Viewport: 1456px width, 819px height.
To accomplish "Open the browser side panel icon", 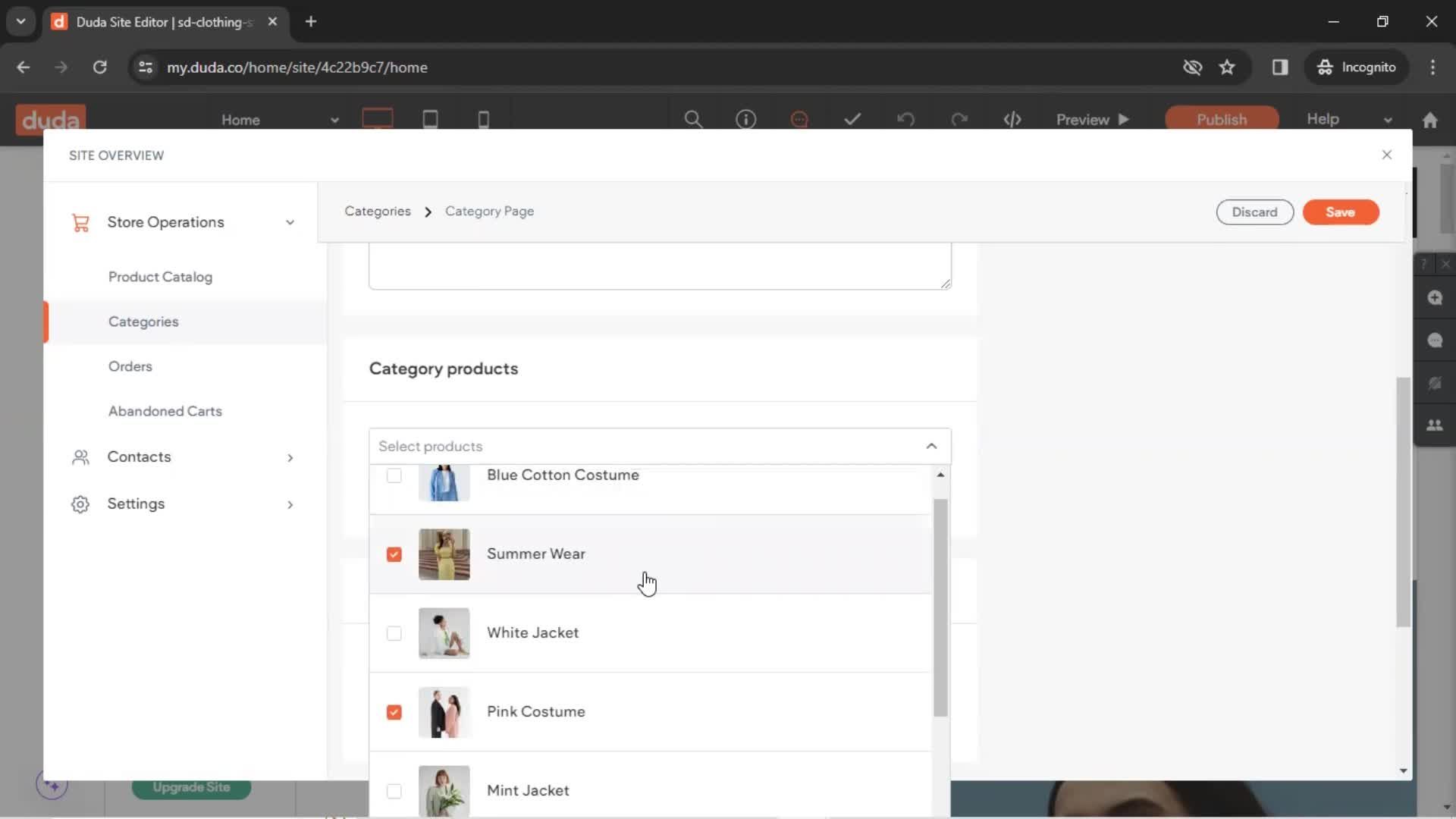I will pyautogui.click(x=1279, y=67).
